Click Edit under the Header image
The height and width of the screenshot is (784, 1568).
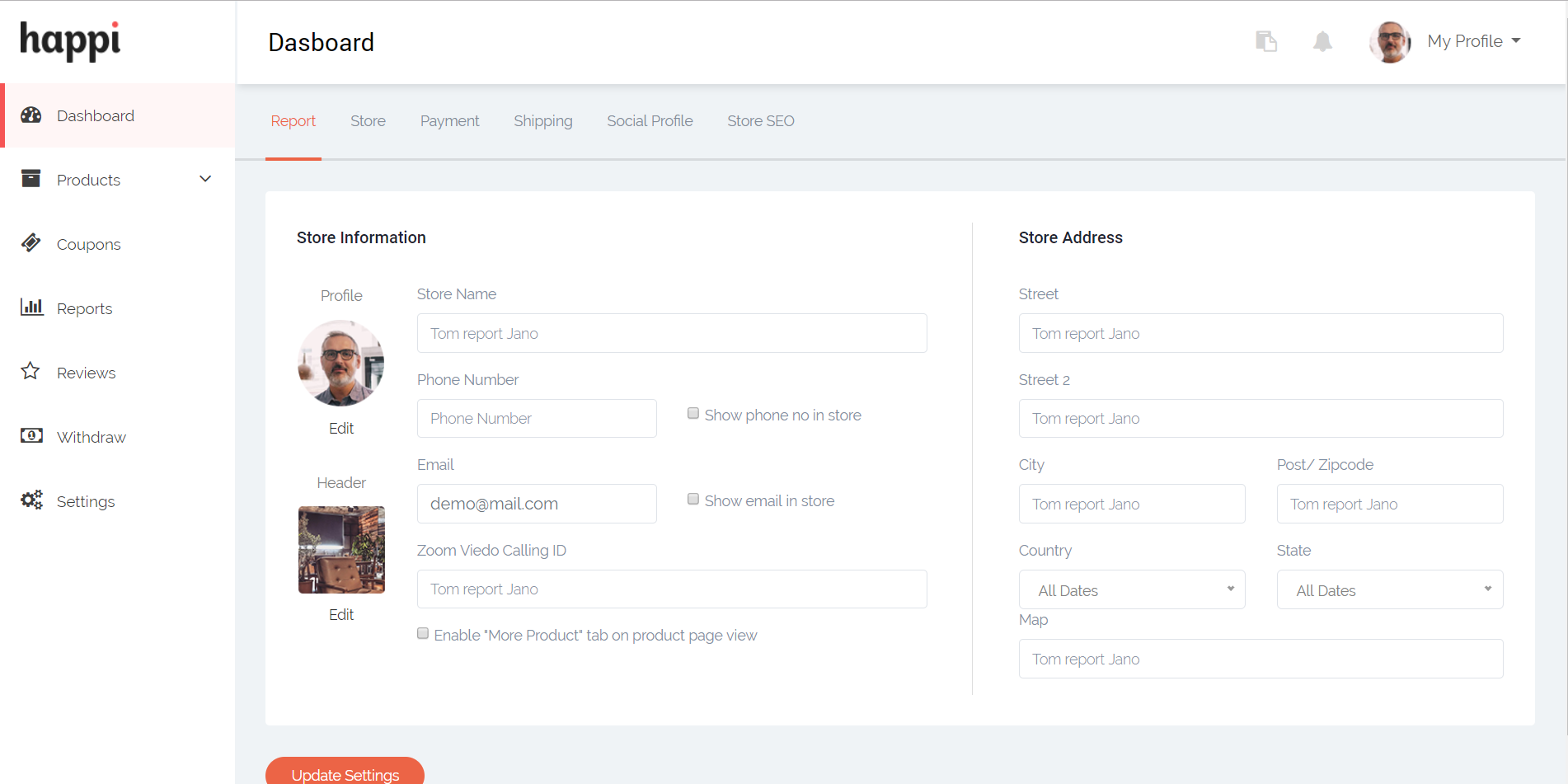pos(341,615)
